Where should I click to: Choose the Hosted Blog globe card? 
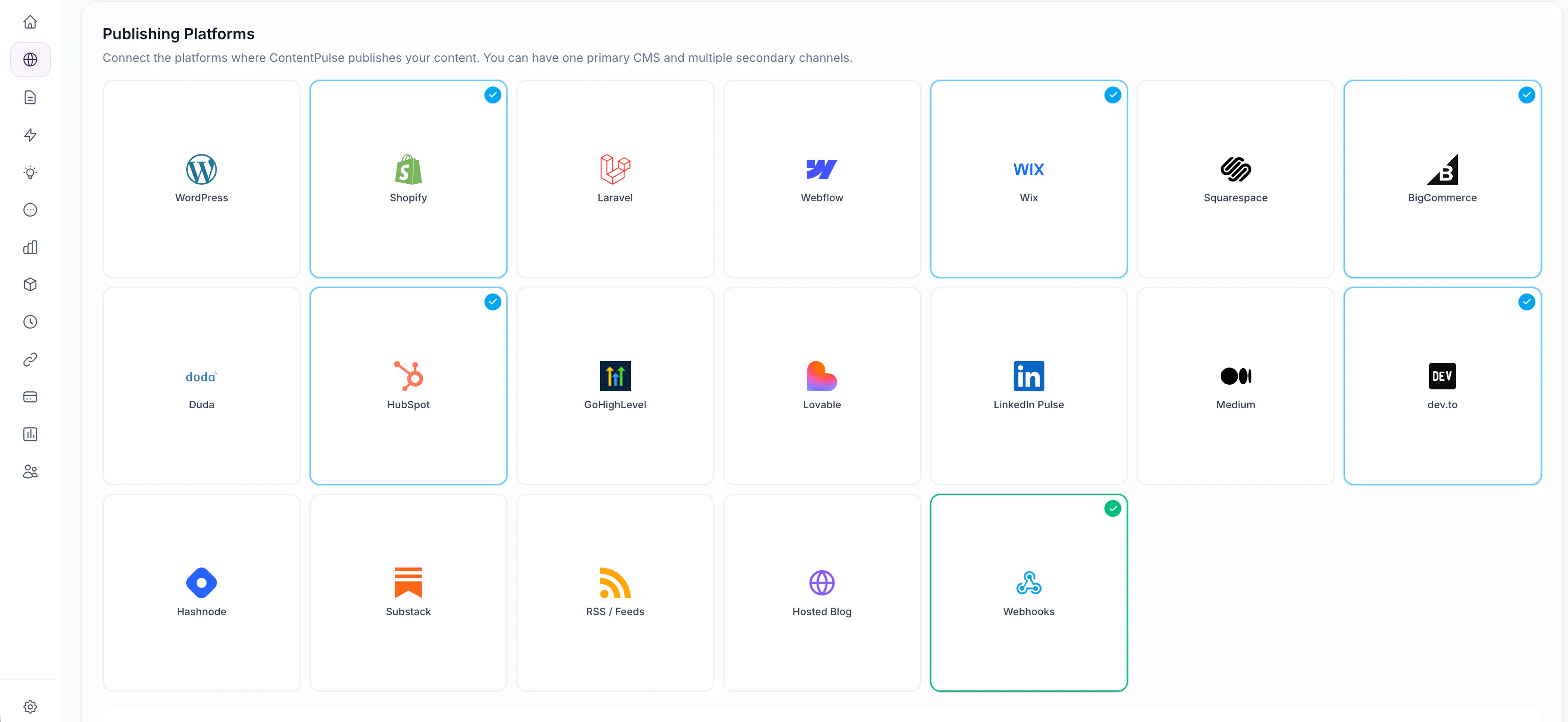[x=822, y=593]
